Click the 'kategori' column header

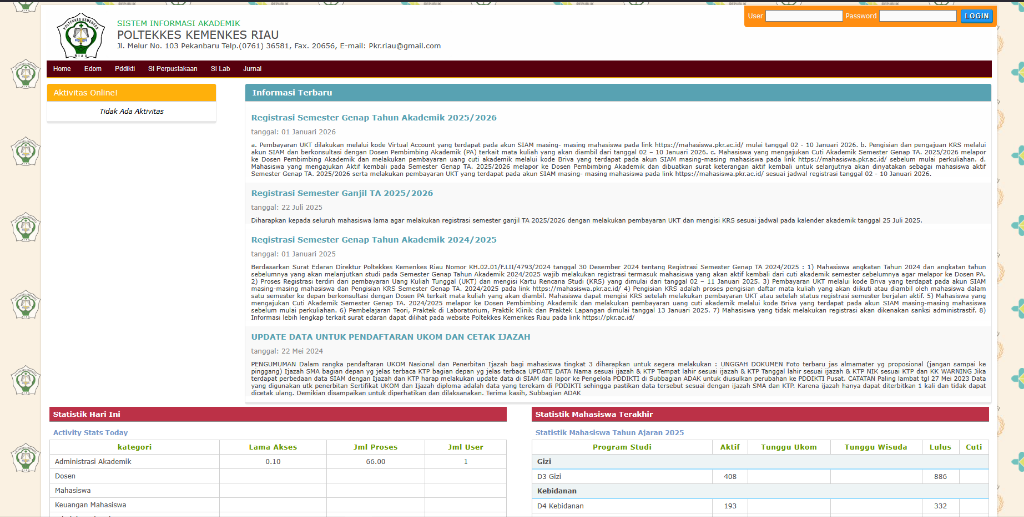[x=135, y=447]
